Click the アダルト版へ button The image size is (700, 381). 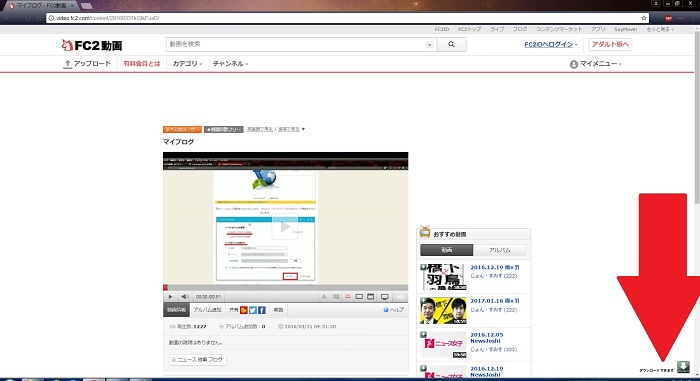610,44
